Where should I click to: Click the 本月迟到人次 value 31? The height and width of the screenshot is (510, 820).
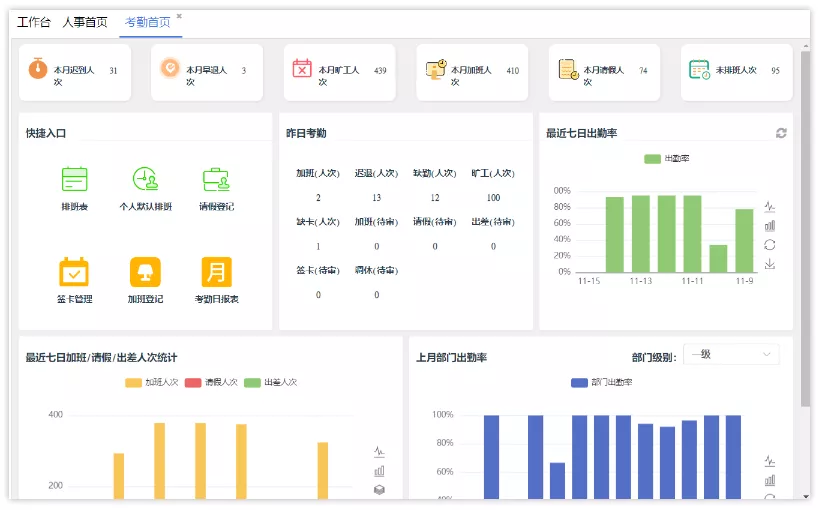[113, 71]
